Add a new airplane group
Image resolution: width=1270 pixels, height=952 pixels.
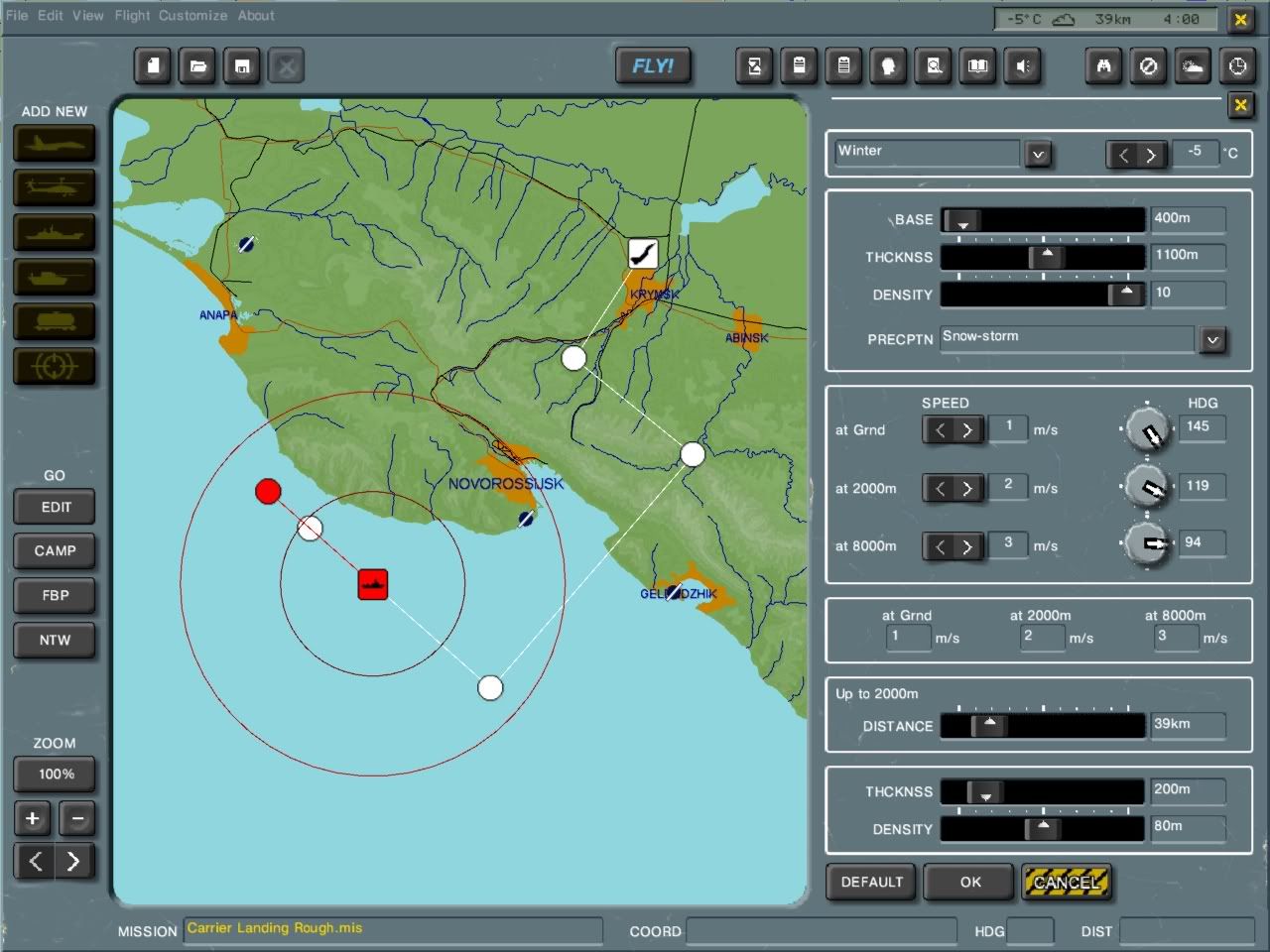click(x=55, y=144)
